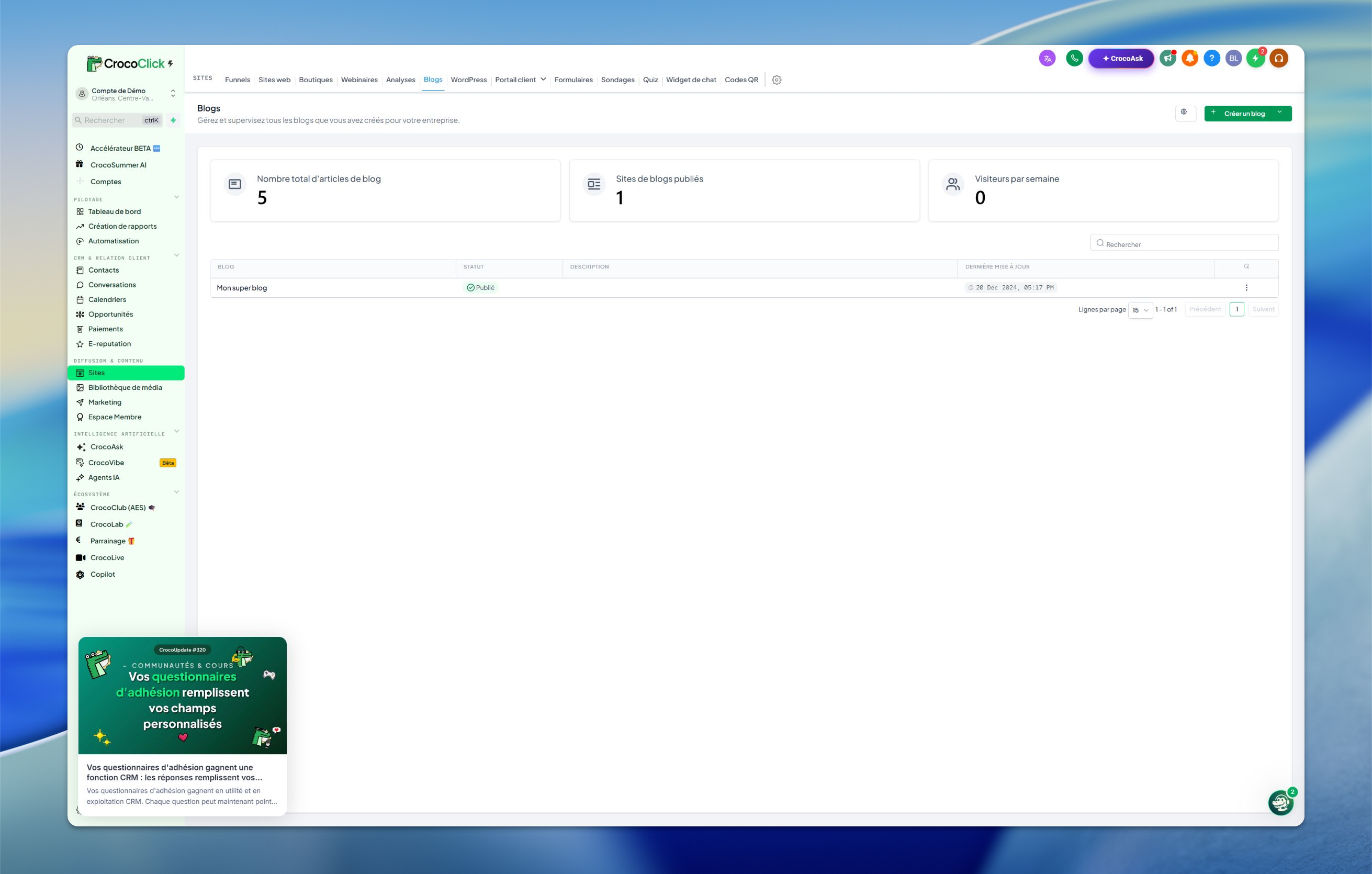Screen dimensions: 1372x874
Task: Open the green lightning icon with badge
Action: 1255,58
